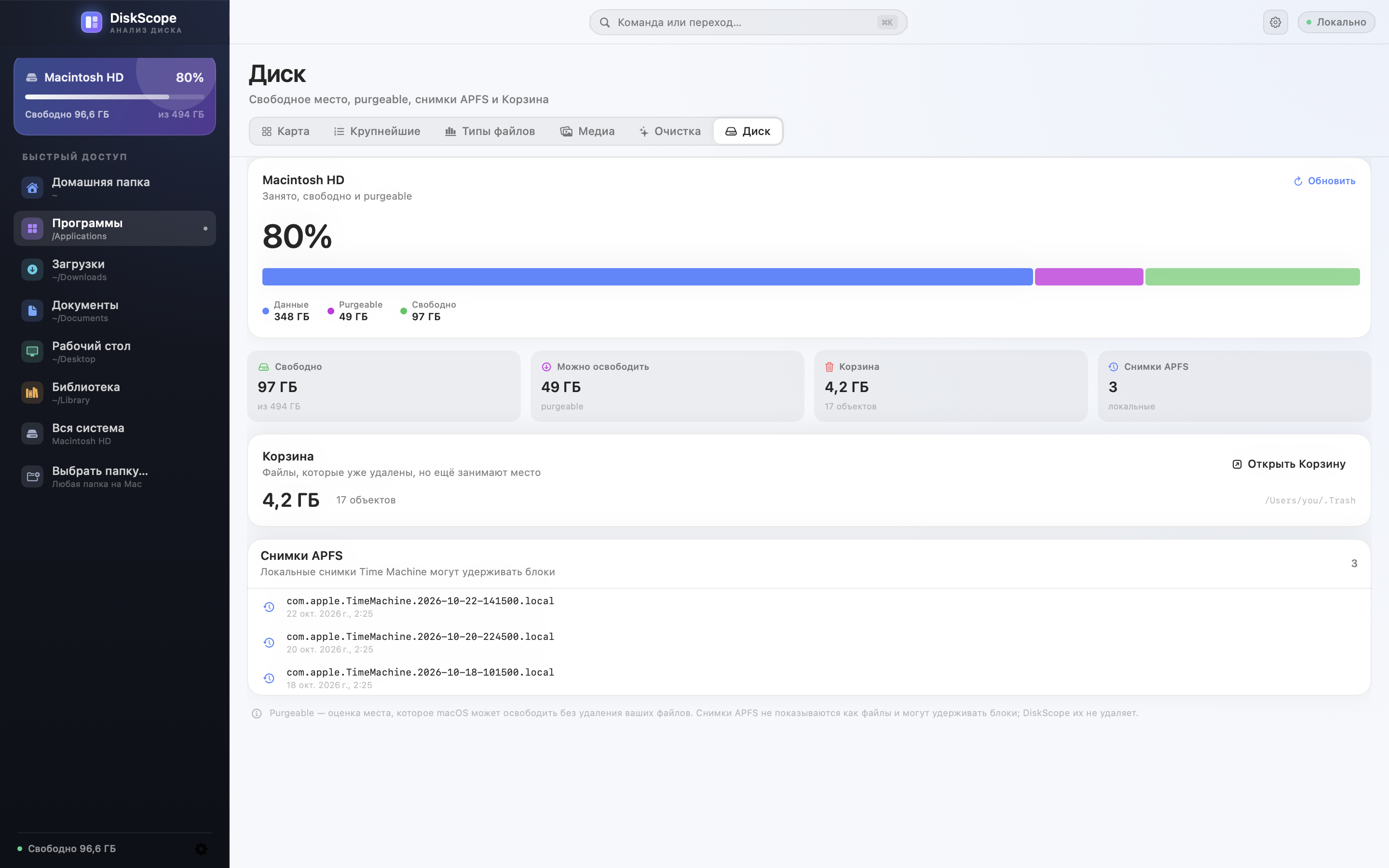The height and width of the screenshot is (868, 1389).
Task: Switch to the Крупнейшие tab
Action: [377, 132]
